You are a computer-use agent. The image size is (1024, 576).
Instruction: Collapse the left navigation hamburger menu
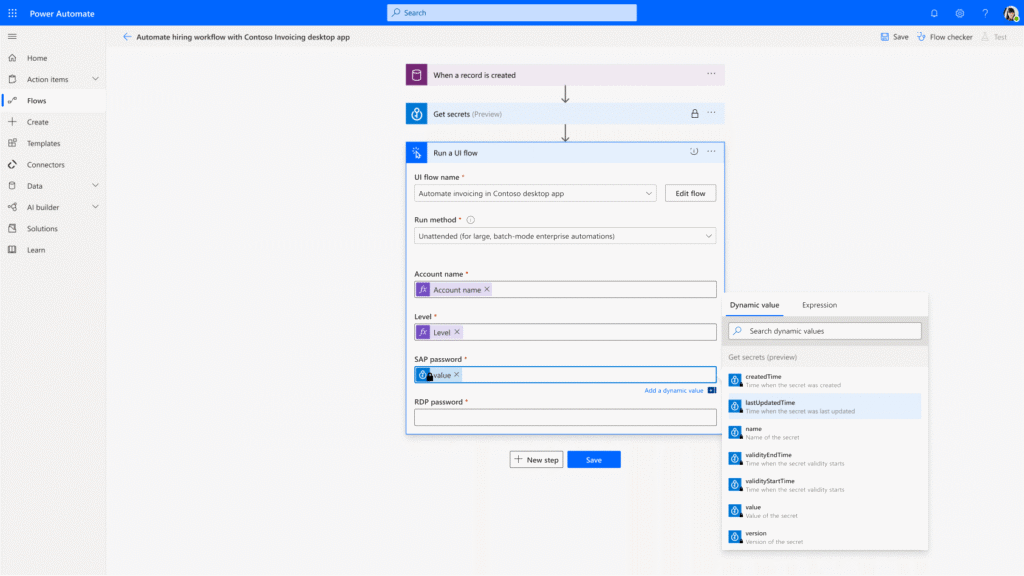[x=12, y=37]
